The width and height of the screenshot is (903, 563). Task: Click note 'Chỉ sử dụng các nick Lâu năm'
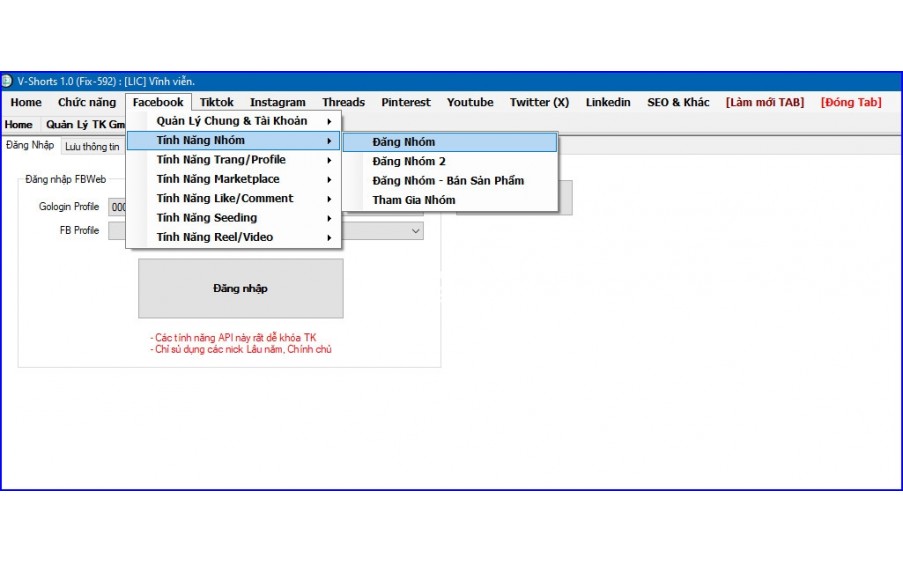coord(241,349)
